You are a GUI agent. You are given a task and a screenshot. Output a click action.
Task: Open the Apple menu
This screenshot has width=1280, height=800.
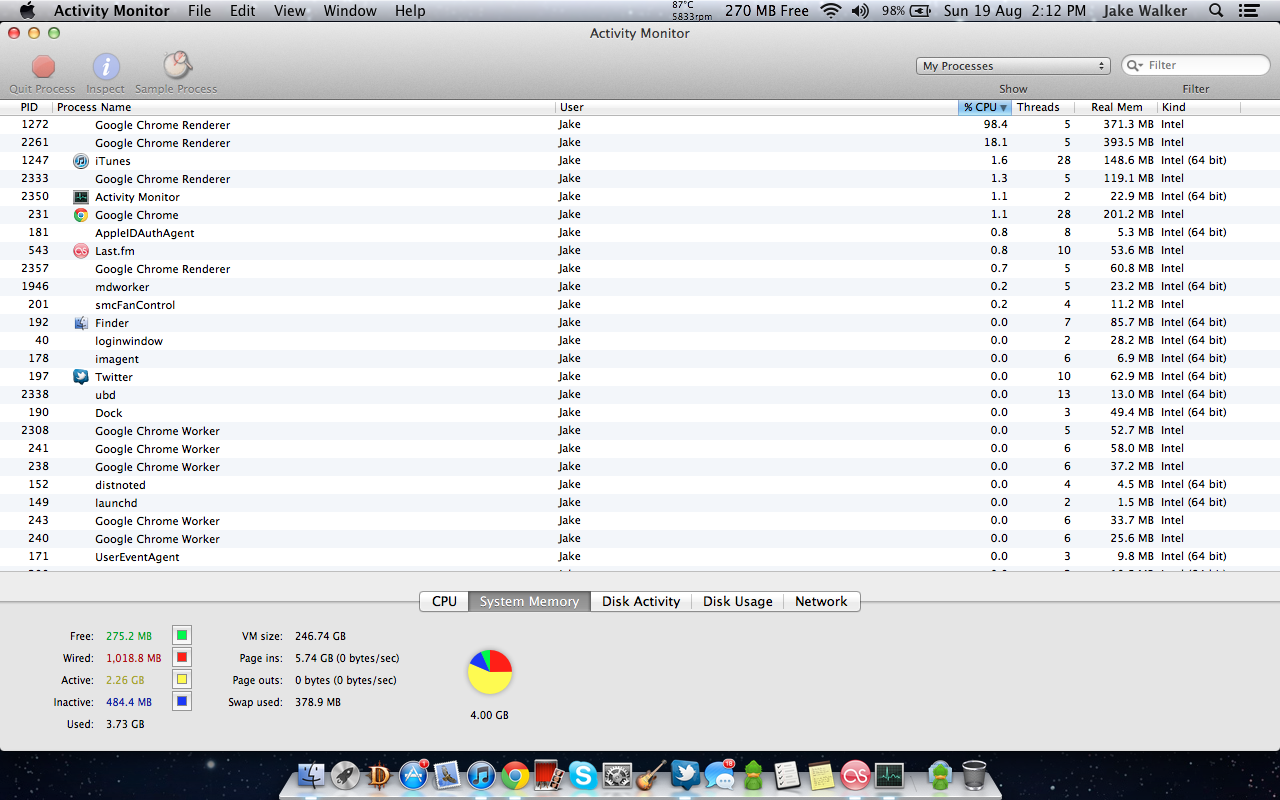pos(27,11)
